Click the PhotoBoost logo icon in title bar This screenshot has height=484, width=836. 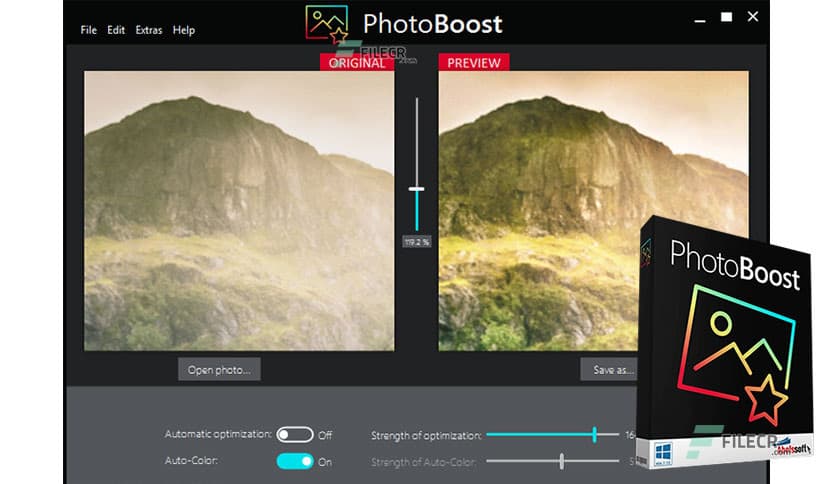[327, 23]
